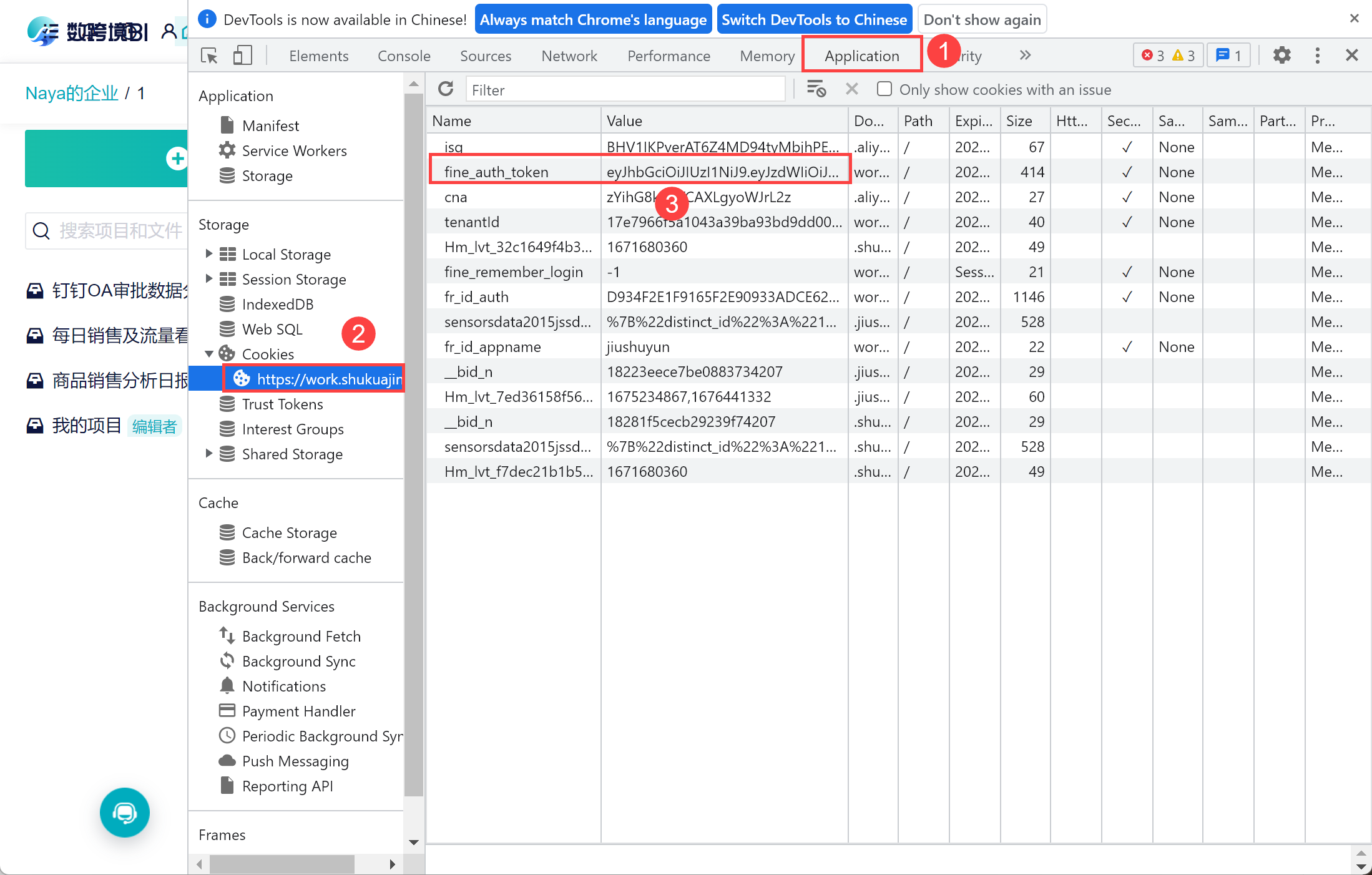
Task: Click the inspect element picker icon
Action: pos(210,56)
